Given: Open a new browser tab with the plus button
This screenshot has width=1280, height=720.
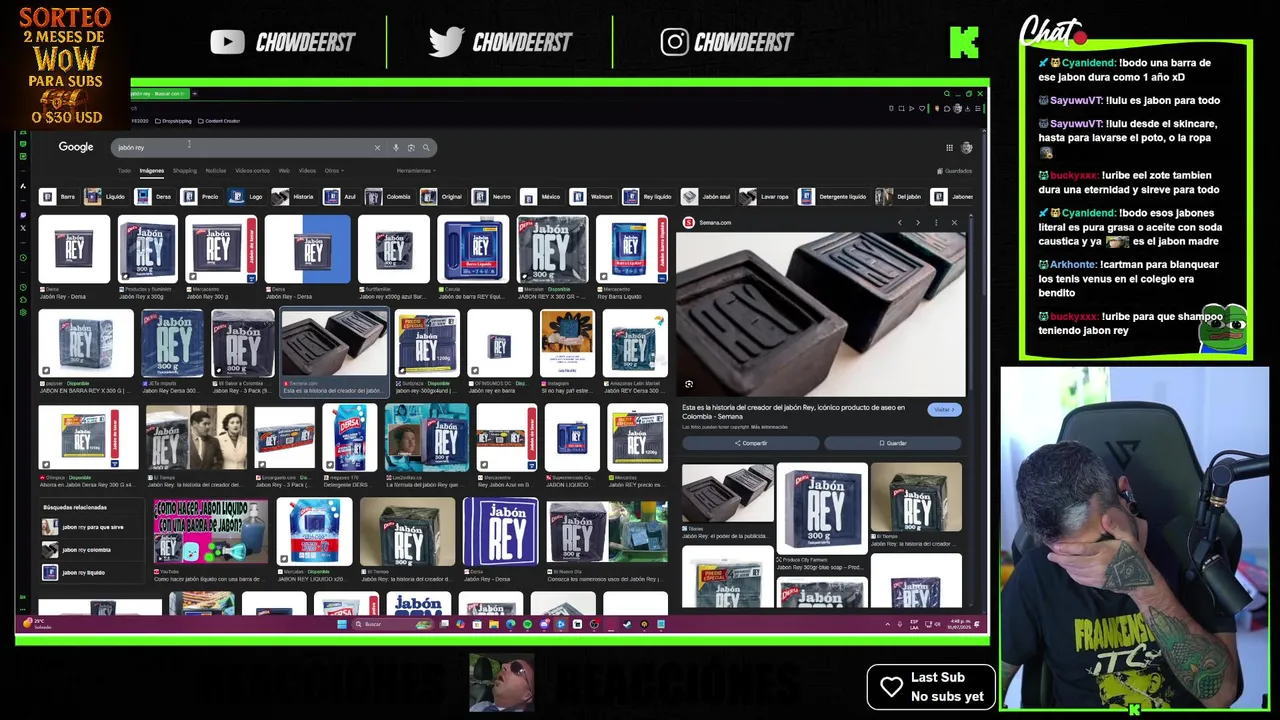Looking at the screenshot, I should (x=195, y=94).
